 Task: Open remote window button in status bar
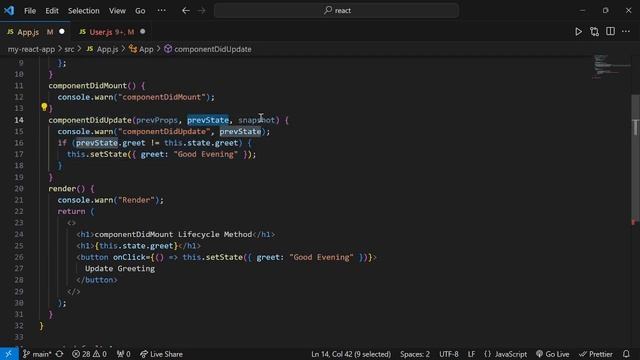coord(9,354)
